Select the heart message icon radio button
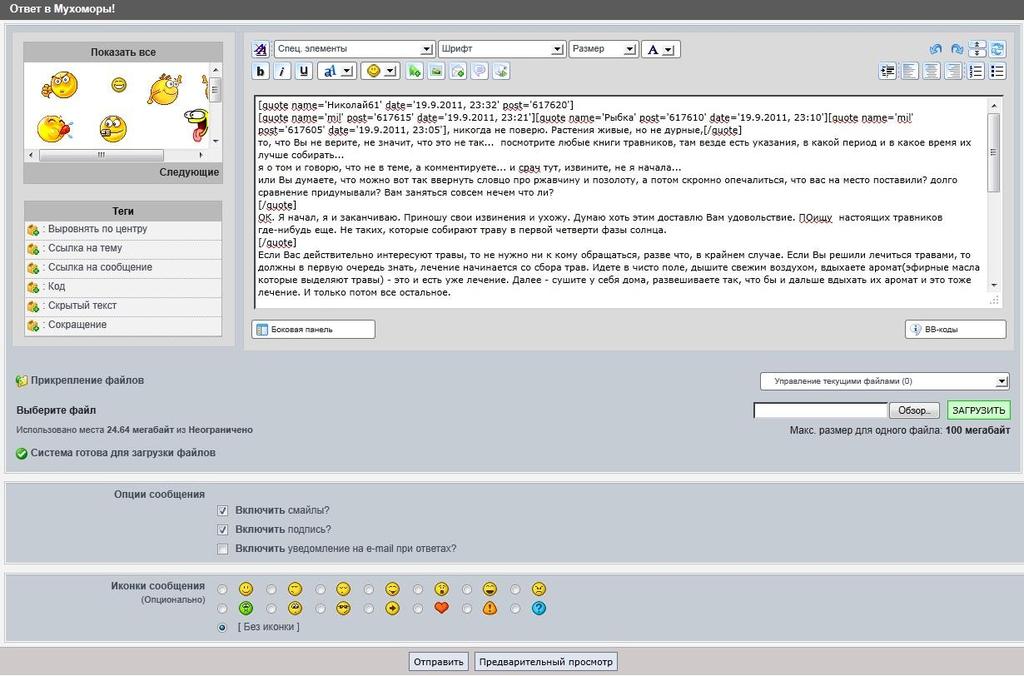The image size is (1024, 676). tap(417, 608)
